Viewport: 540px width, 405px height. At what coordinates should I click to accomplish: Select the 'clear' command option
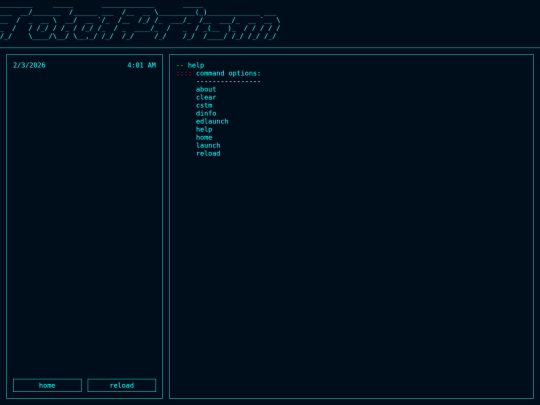click(206, 97)
